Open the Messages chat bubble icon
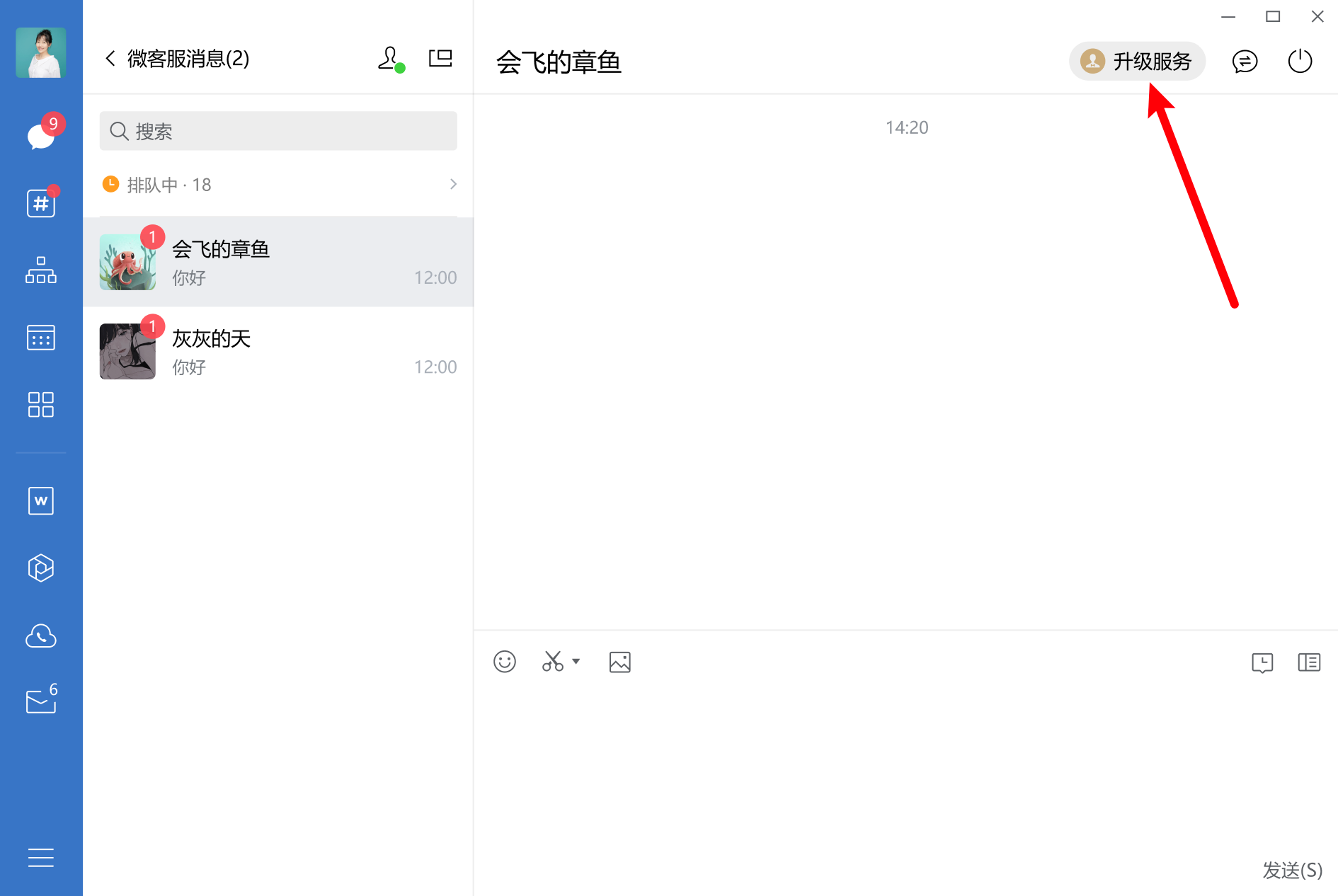Screen dimensions: 1338x896 (40, 136)
